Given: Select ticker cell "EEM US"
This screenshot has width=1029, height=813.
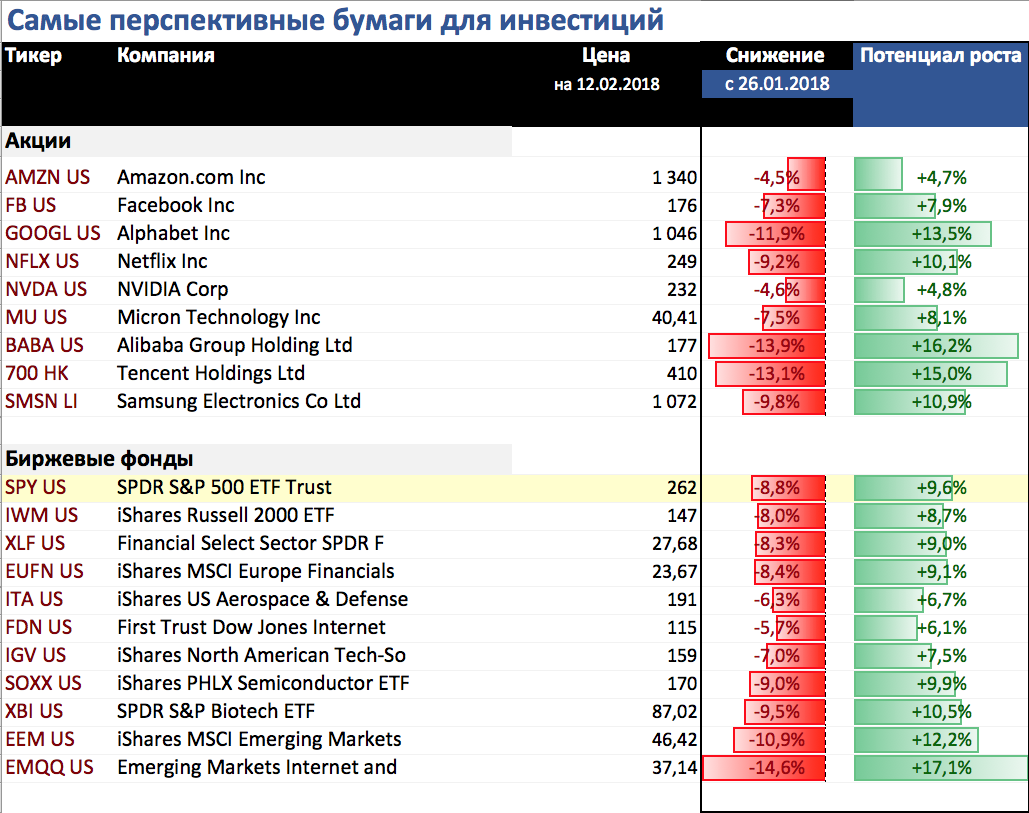Looking at the screenshot, I should tap(40, 739).
